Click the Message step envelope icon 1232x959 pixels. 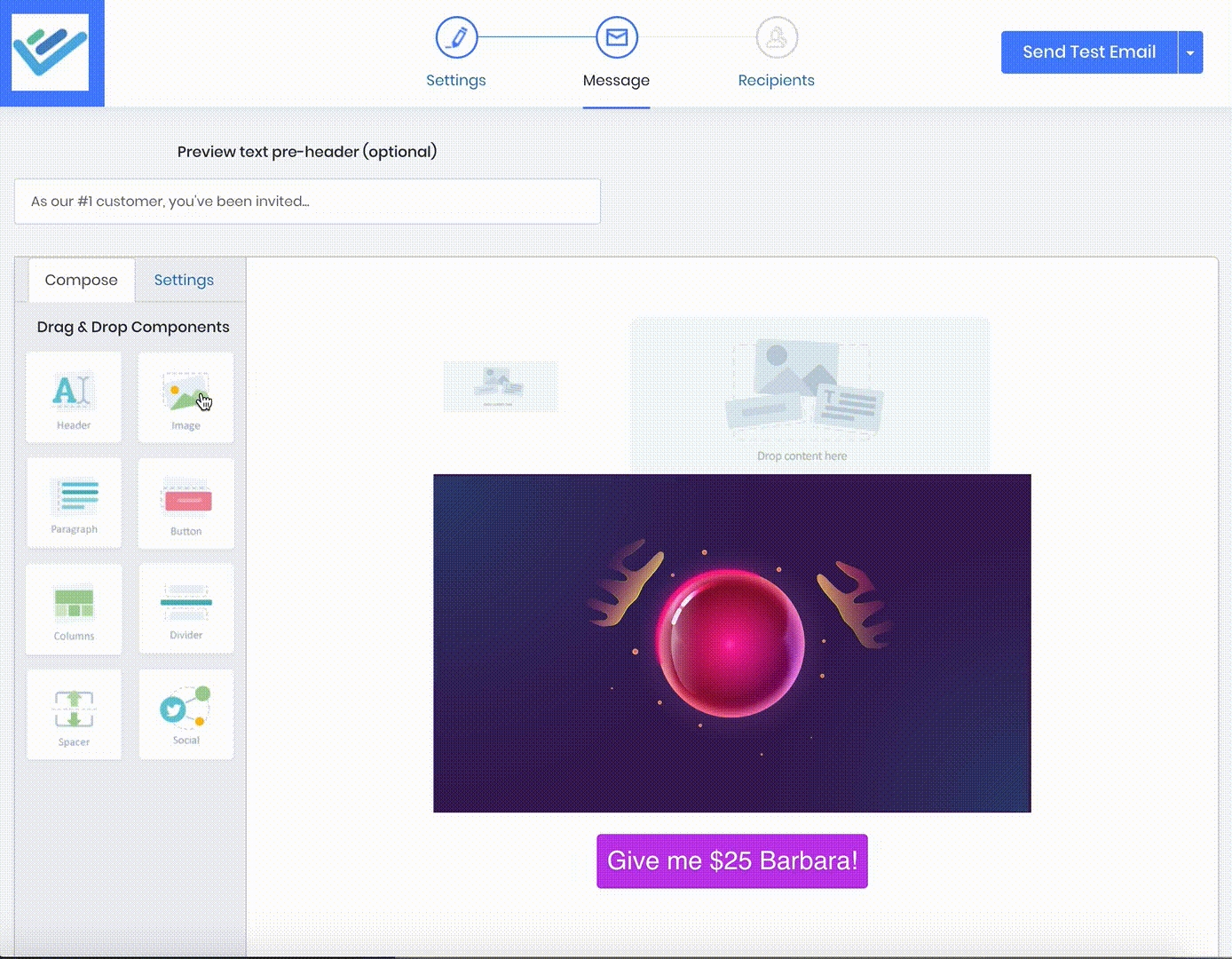(617, 37)
